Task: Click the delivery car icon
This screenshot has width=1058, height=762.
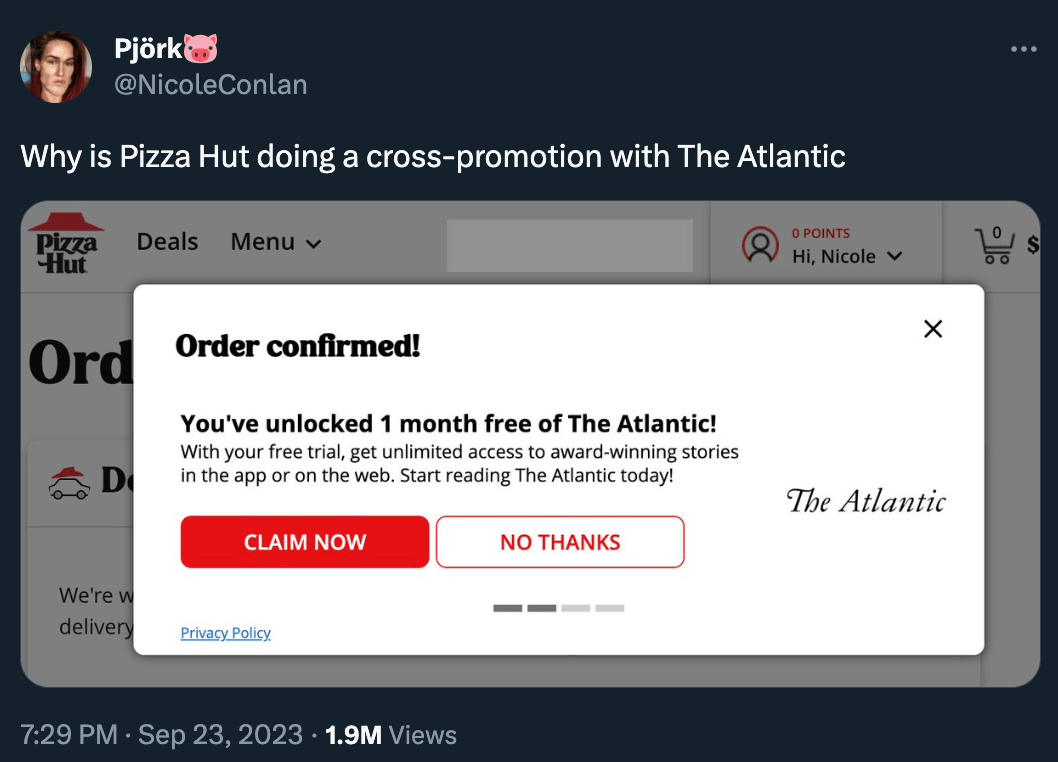Action: tap(69, 481)
